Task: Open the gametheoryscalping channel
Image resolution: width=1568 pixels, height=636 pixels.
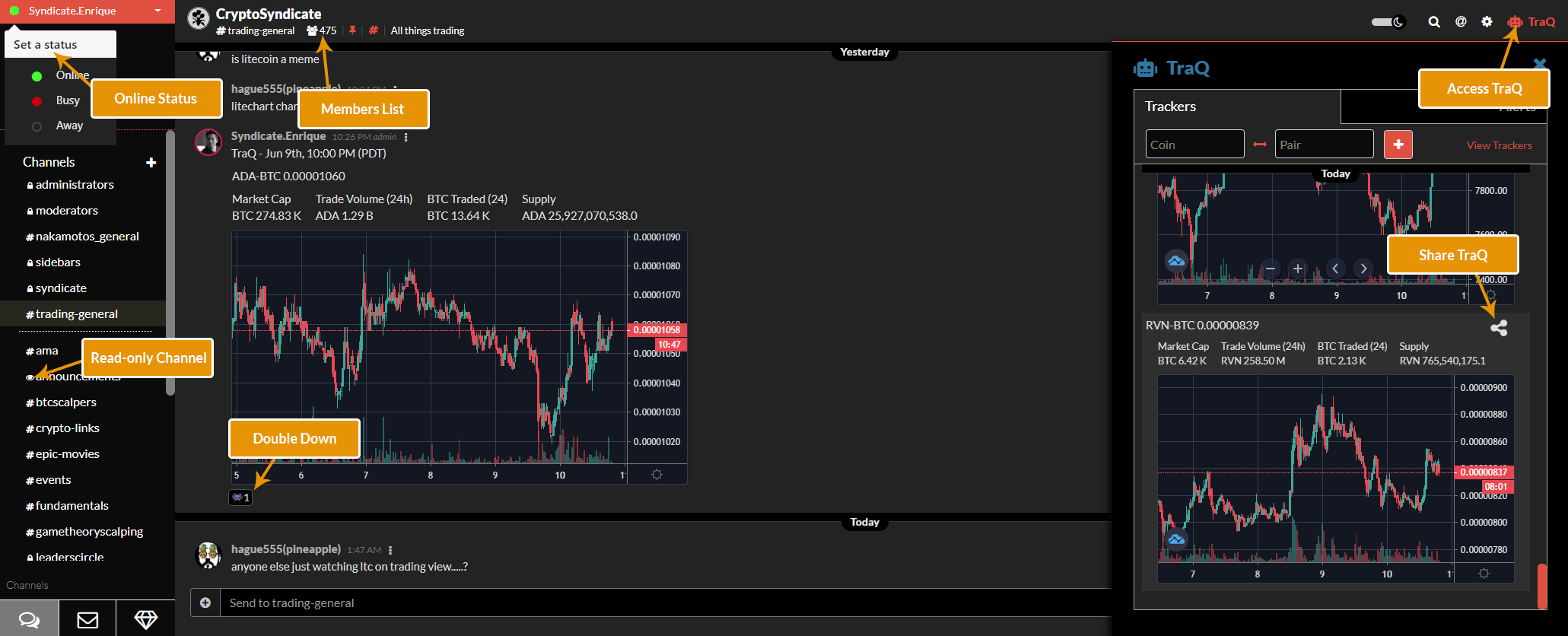Action: (84, 532)
